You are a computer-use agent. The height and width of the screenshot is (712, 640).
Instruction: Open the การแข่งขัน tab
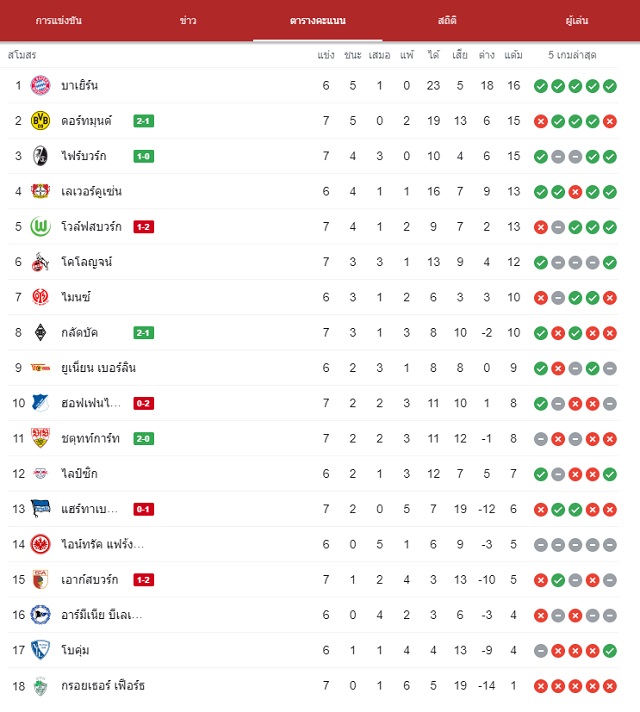coord(59,20)
